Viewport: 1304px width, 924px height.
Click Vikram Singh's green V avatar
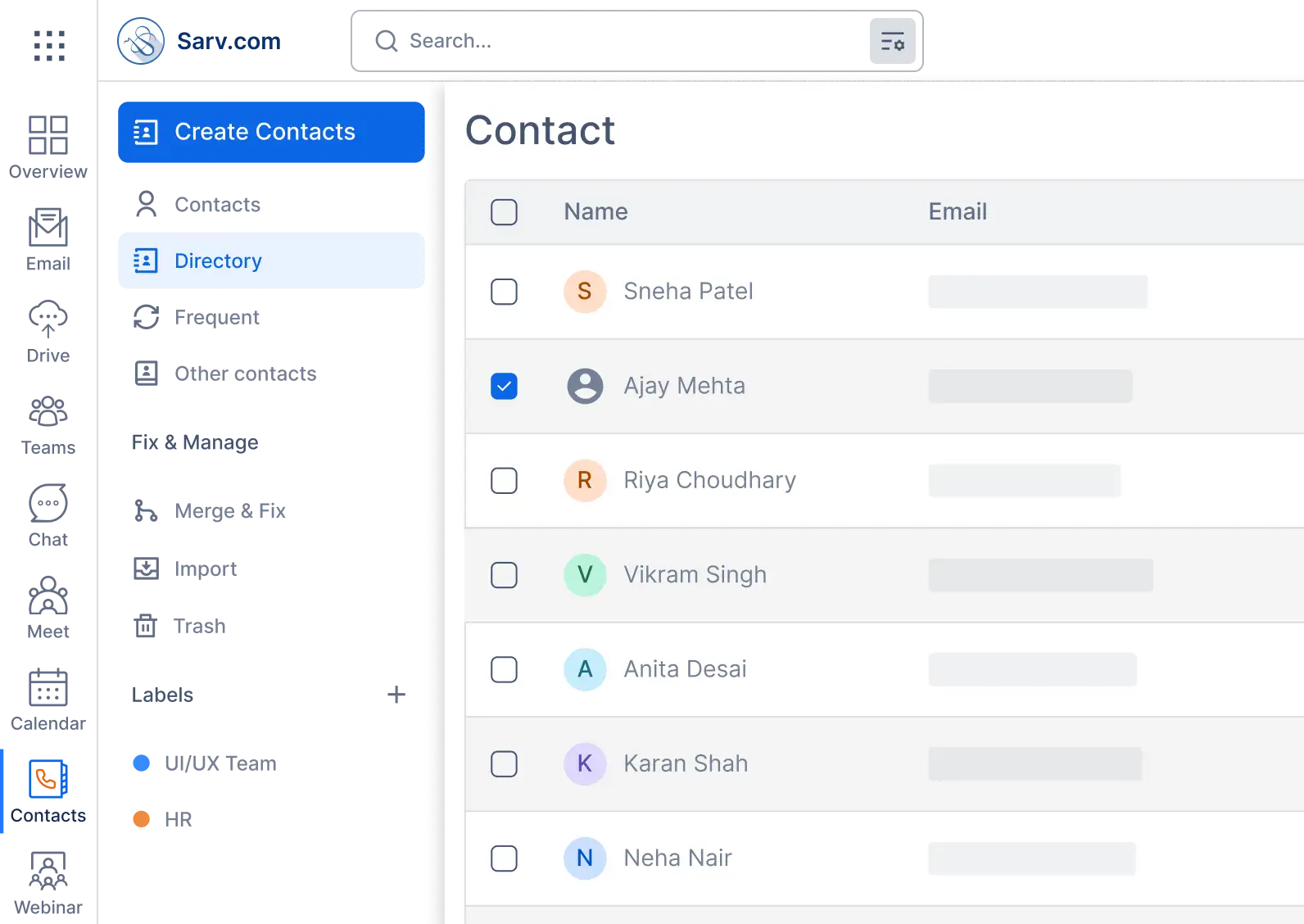[585, 575]
